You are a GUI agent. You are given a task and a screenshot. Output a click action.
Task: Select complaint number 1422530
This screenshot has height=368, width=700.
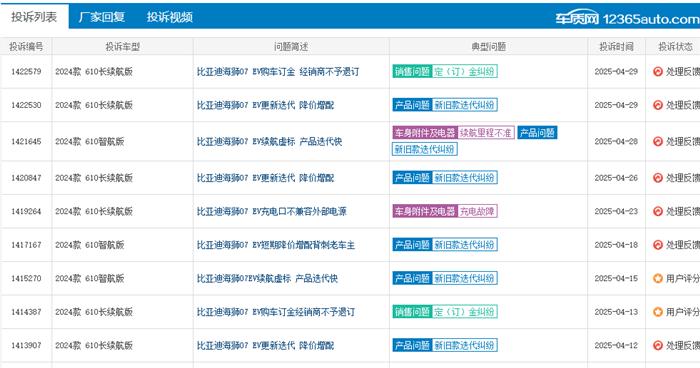(26, 105)
